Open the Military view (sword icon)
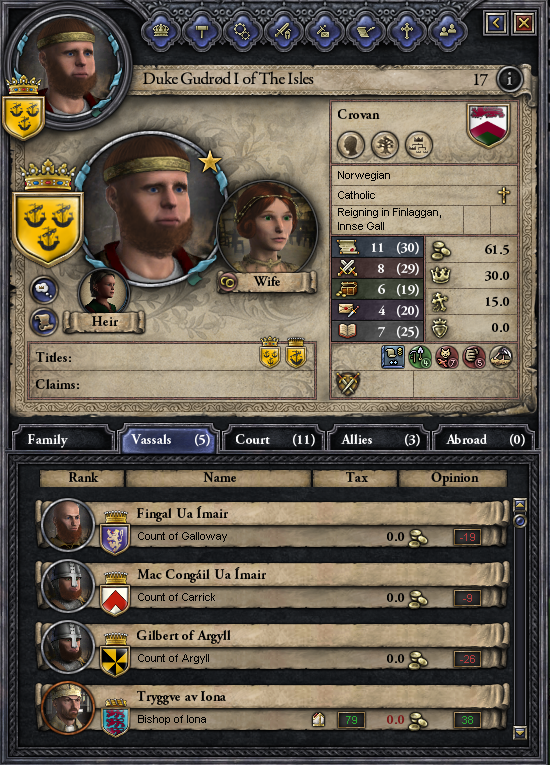 coord(284,32)
